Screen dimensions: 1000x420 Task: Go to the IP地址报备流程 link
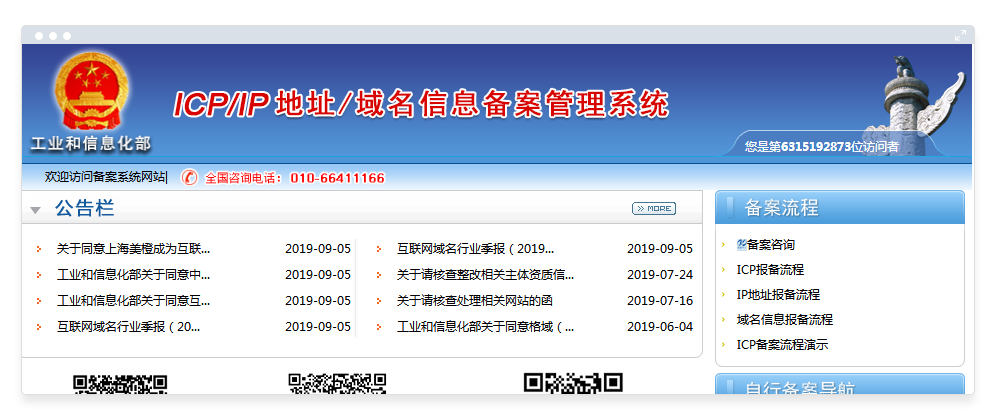click(778, 295)
